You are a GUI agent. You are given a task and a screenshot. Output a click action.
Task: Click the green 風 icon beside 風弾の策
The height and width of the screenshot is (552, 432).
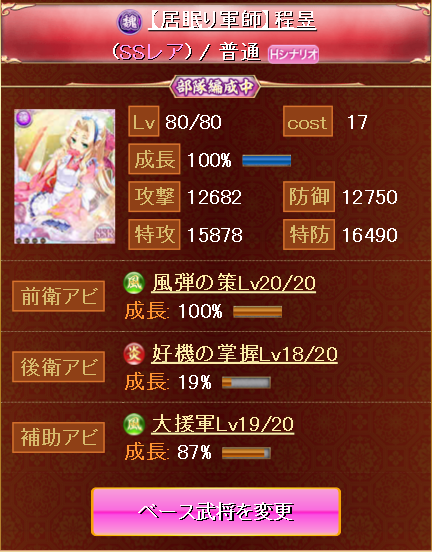(x=134, y=283)
